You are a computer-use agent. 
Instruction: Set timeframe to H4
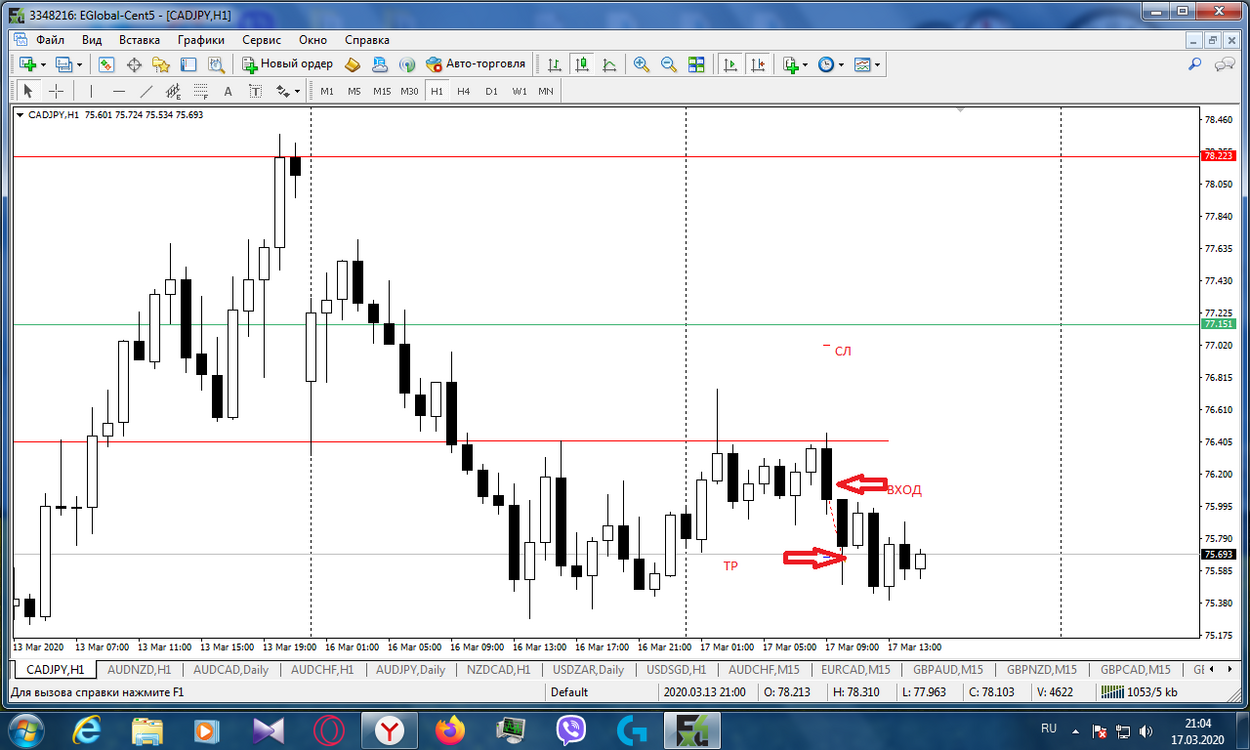[463, 91]
